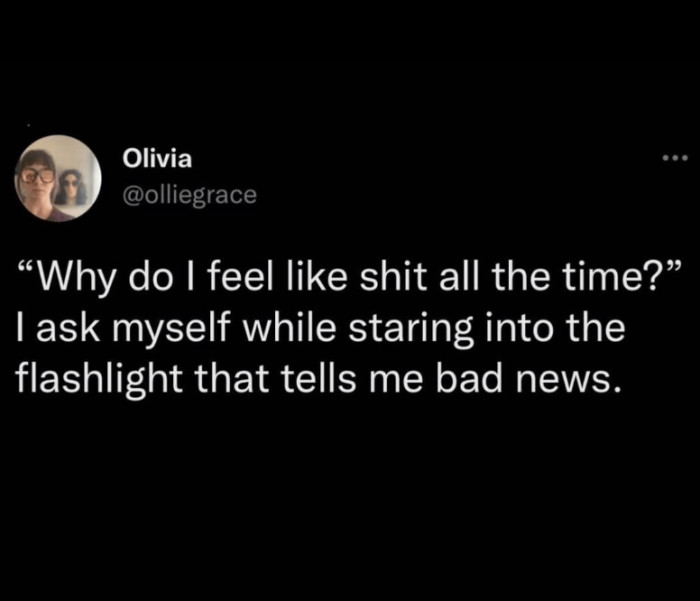Viewport: 700px width, 601px height.
Task: Click the person wearing glasses in the avatar
Action: click(x=37, y=185)
